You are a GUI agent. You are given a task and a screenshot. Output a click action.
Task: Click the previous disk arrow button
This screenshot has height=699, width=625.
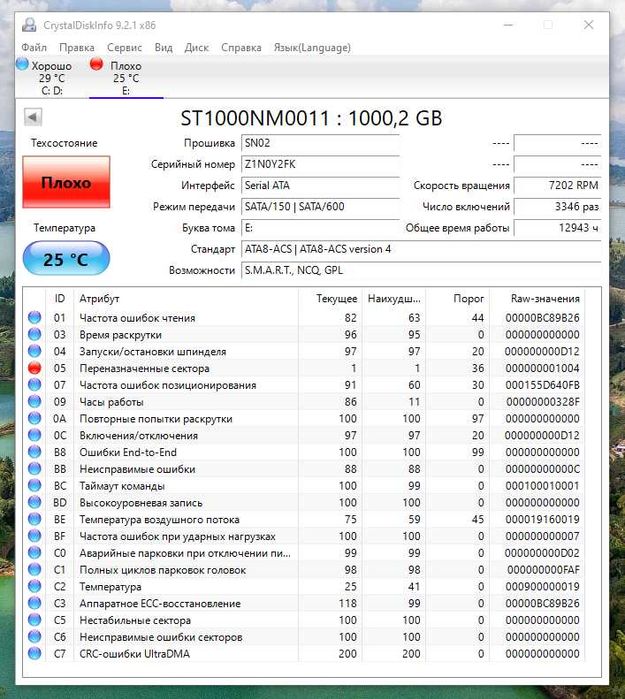pos(33,117)
